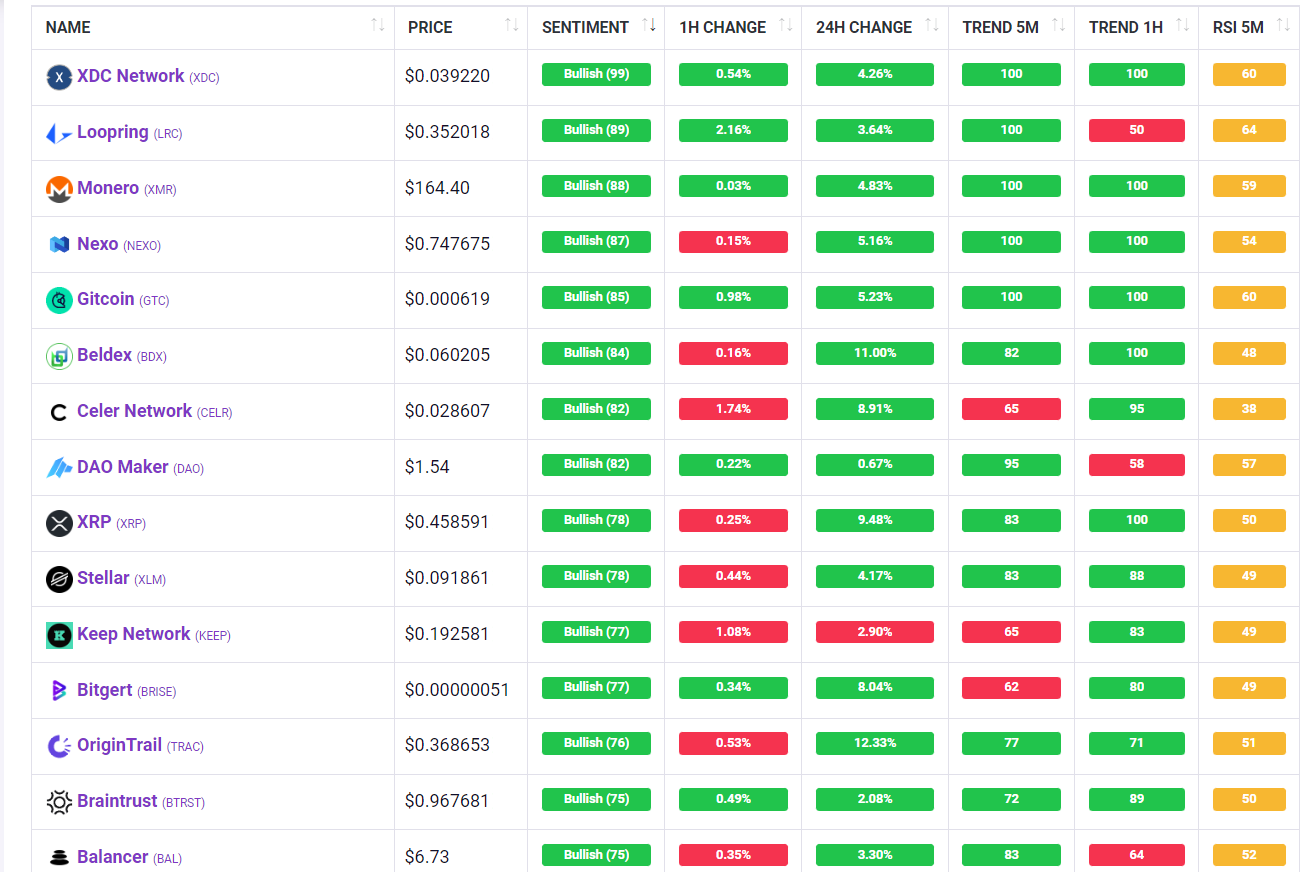The image size is (1312, 872).
Task: Toggle the SENTIMENT column sort order
Action: coord(649,26)
